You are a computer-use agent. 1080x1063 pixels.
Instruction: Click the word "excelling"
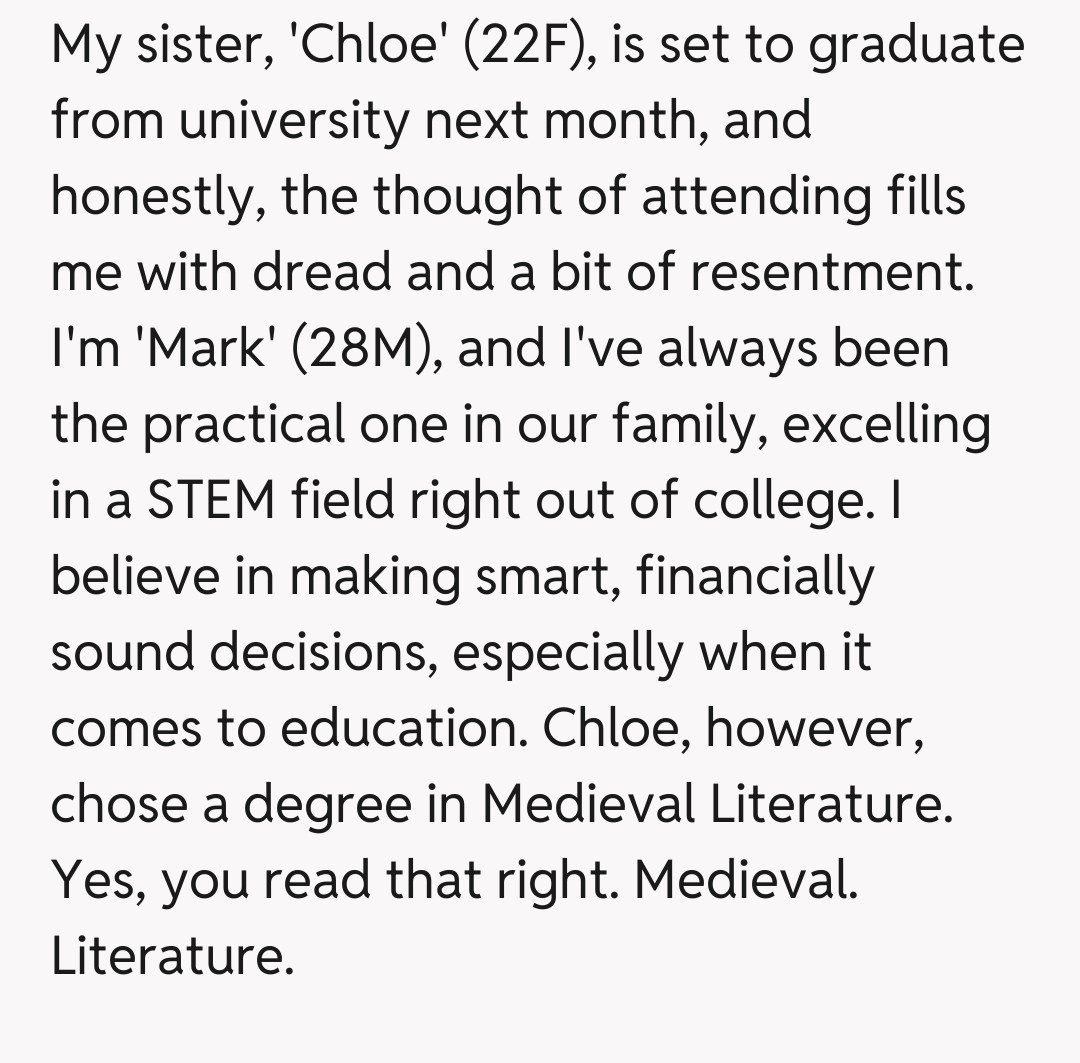tap(885, 425)
